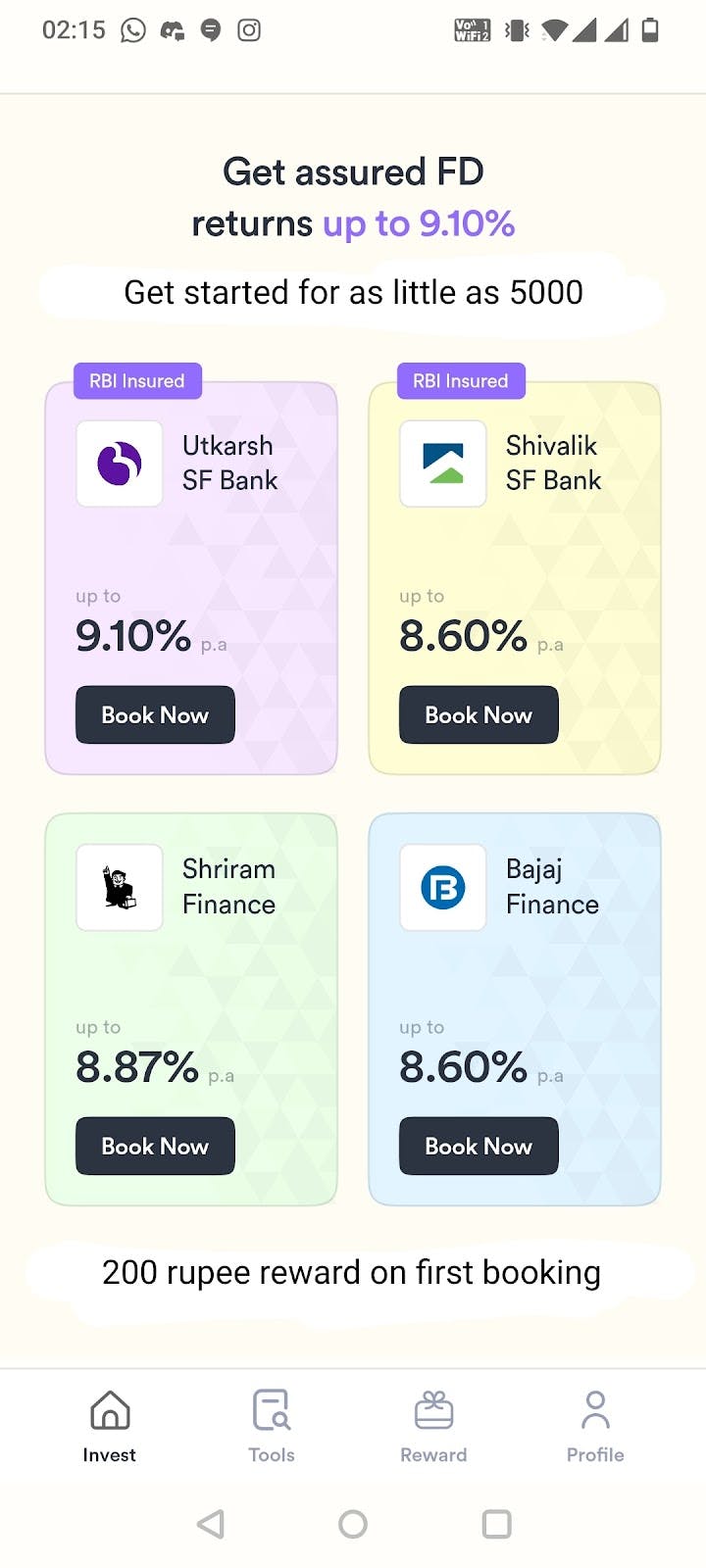
Task: Tap the Shriram Finance logo icon
Action: (x=120, y=887)
